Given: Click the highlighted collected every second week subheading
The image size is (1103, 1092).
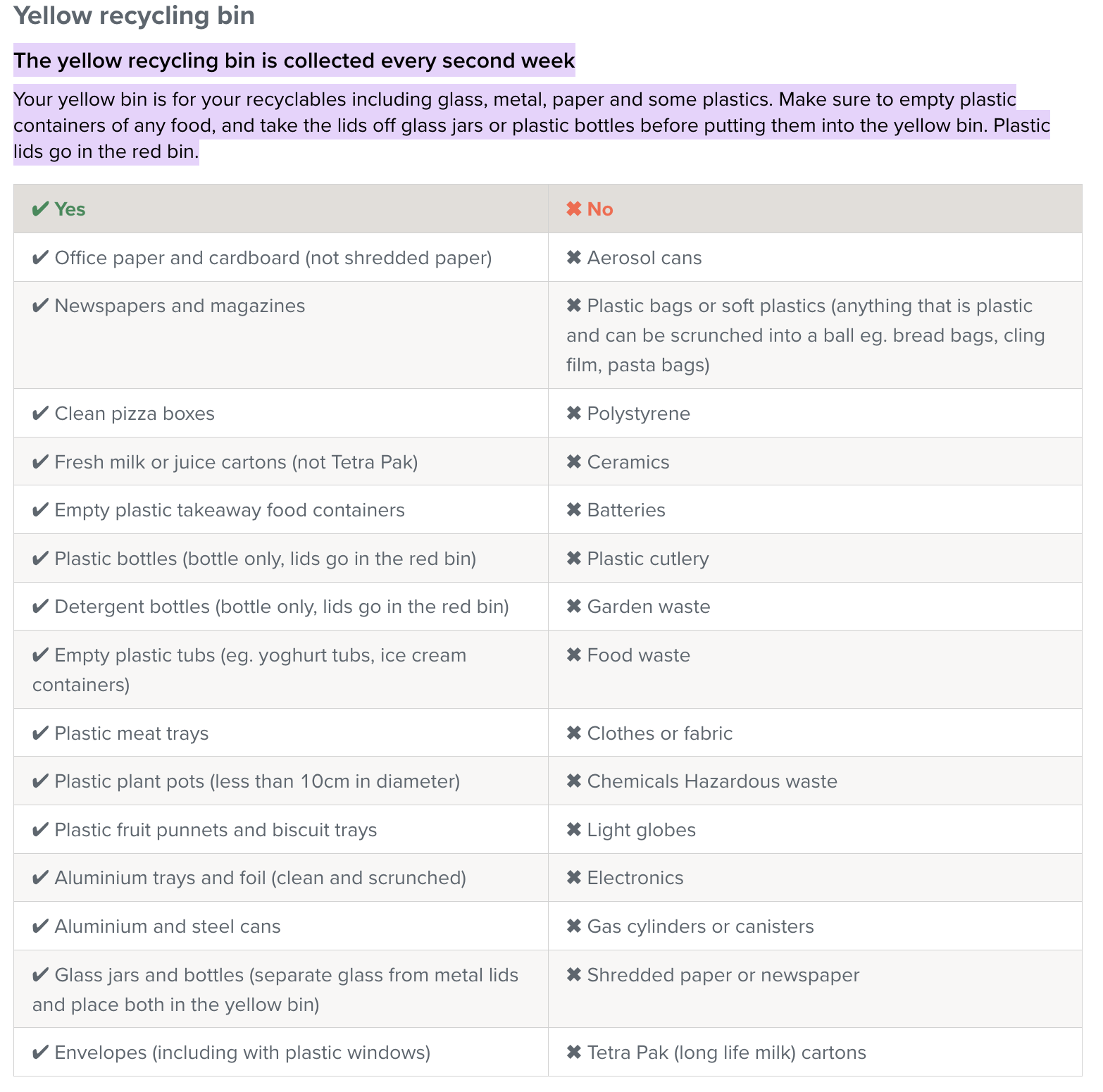Looking at the screenshot, I should (x=294, y=61).
